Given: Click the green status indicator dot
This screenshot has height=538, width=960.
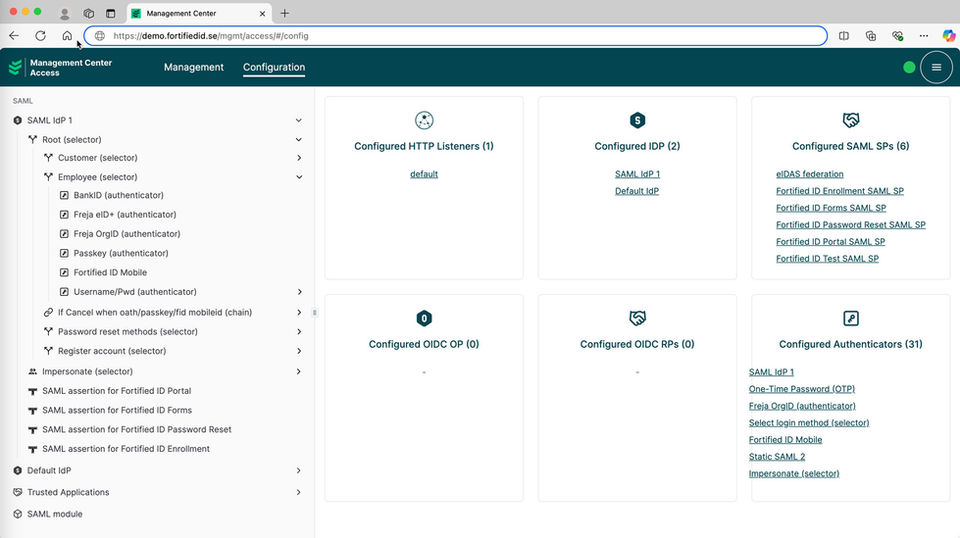Looking at the screenshot, I should (909, 67).
